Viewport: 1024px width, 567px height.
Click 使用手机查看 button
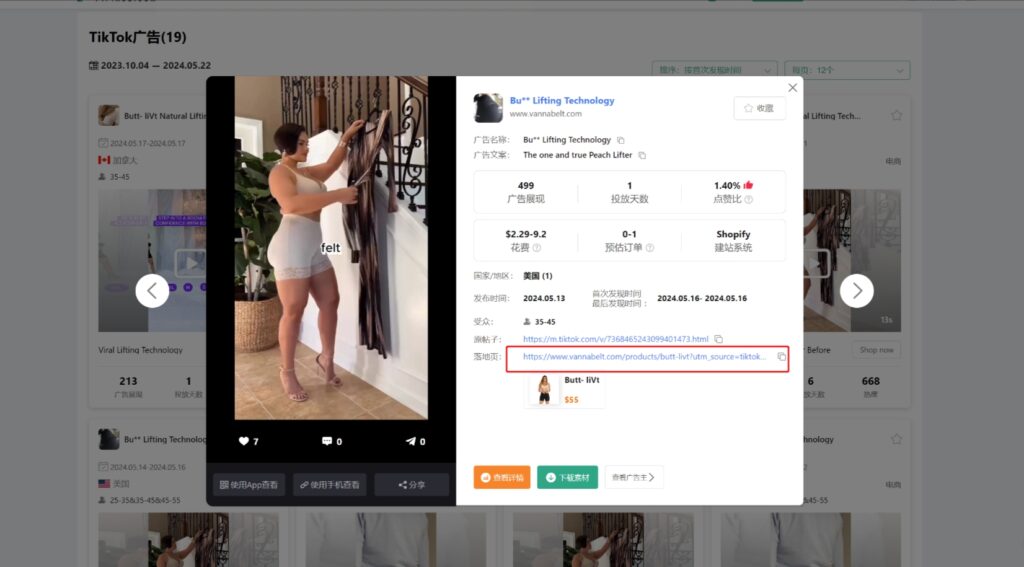click(330, 485)
